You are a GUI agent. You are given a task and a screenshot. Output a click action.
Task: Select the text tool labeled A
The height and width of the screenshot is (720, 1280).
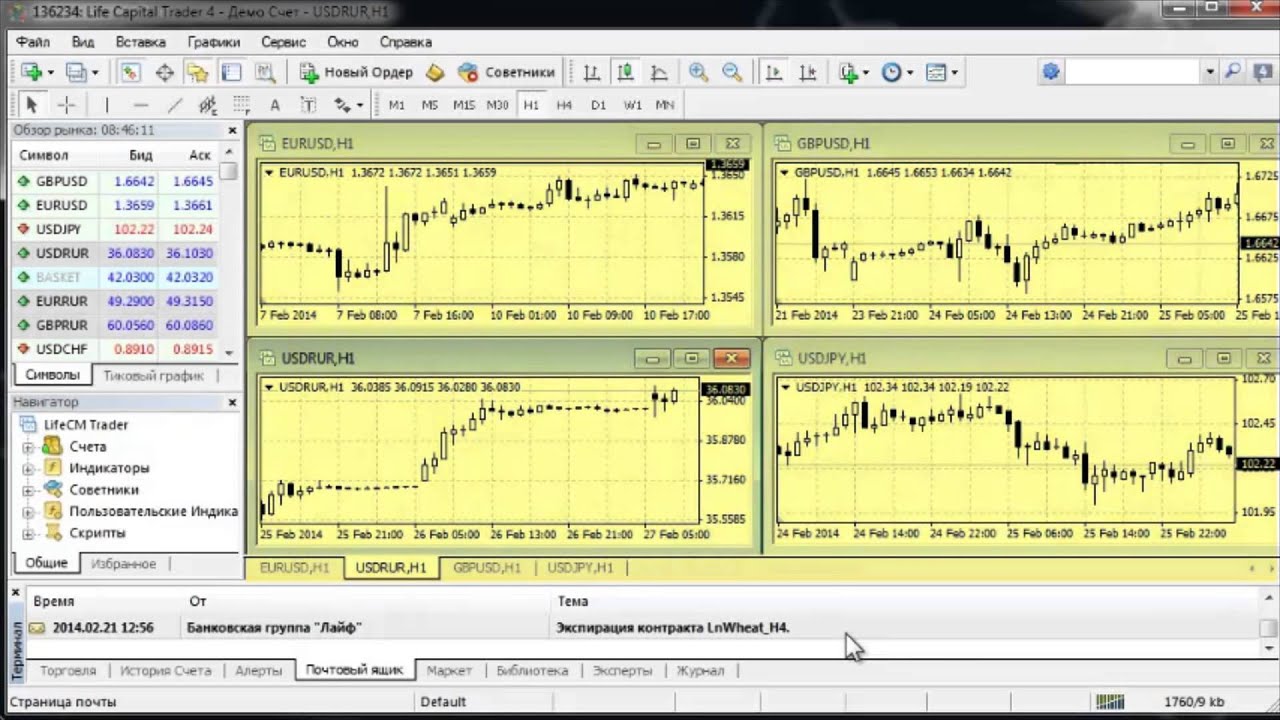274,104
